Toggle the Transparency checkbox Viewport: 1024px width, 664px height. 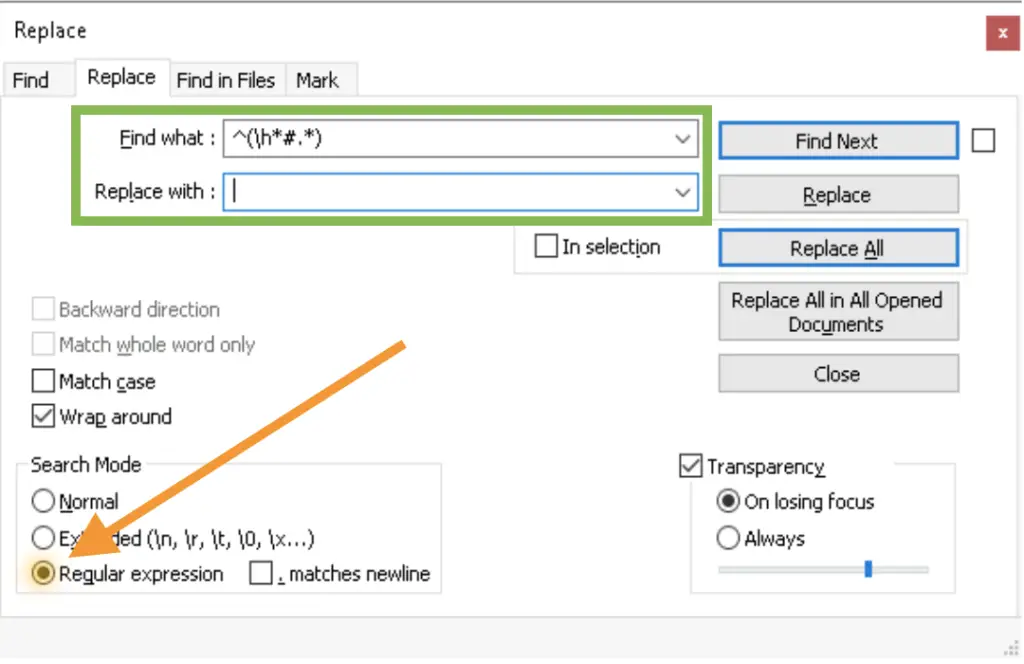pyautogui.click(x=690, y=465)
